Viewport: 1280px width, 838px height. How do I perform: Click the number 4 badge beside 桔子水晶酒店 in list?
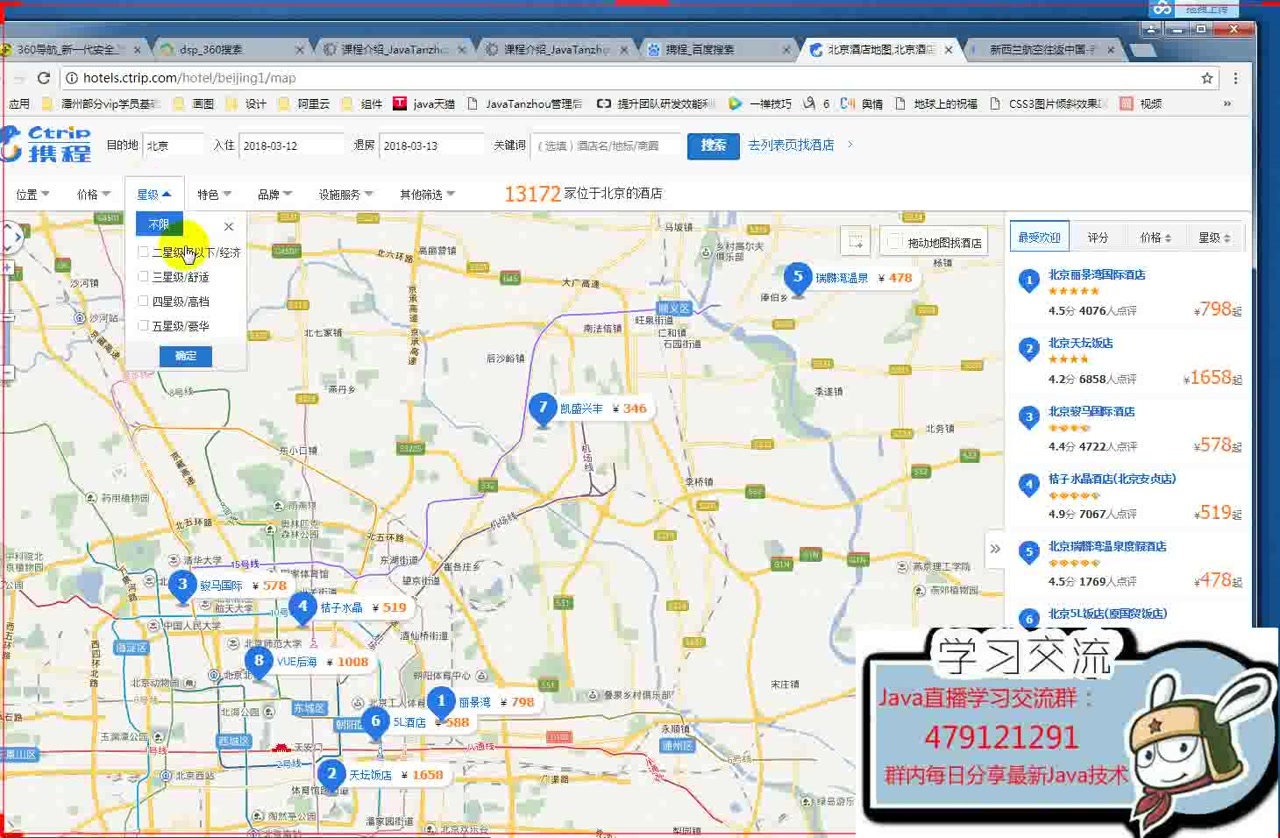tap(1029, 486)
